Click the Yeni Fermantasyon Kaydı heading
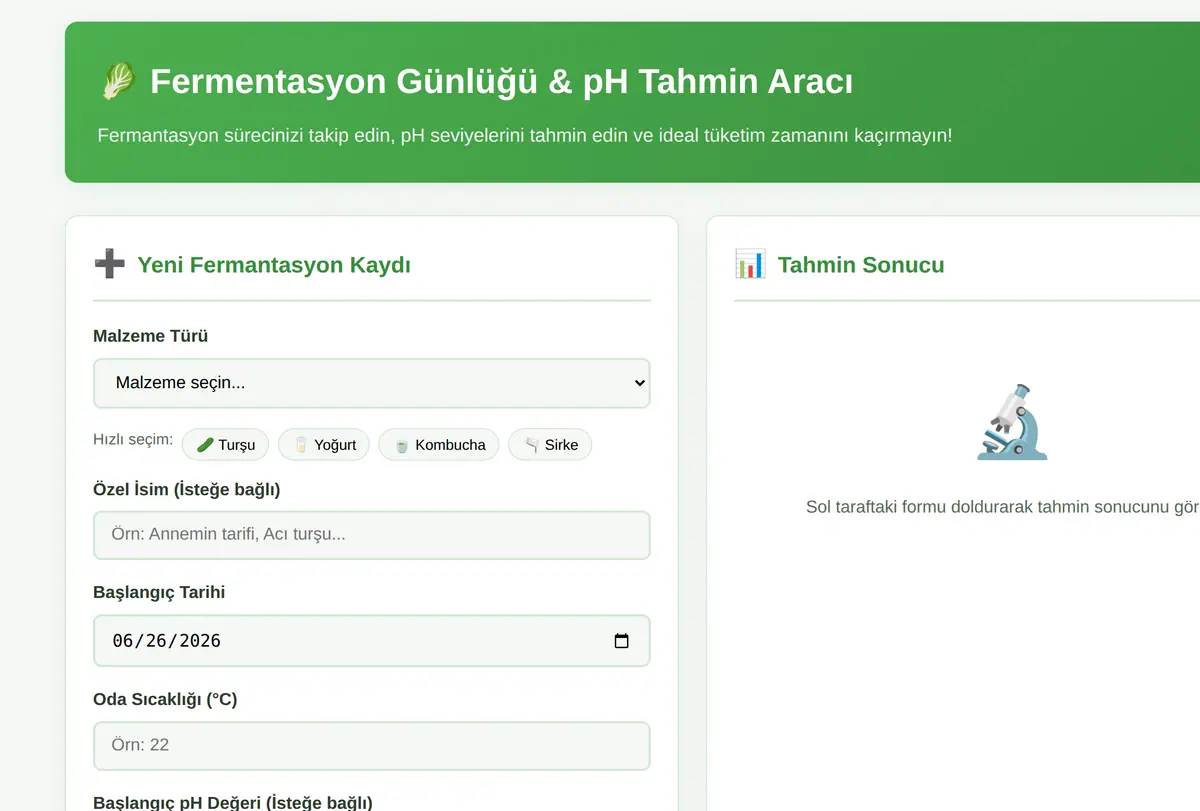Viewport: 1200px width, 811px height. click(274, 265)
